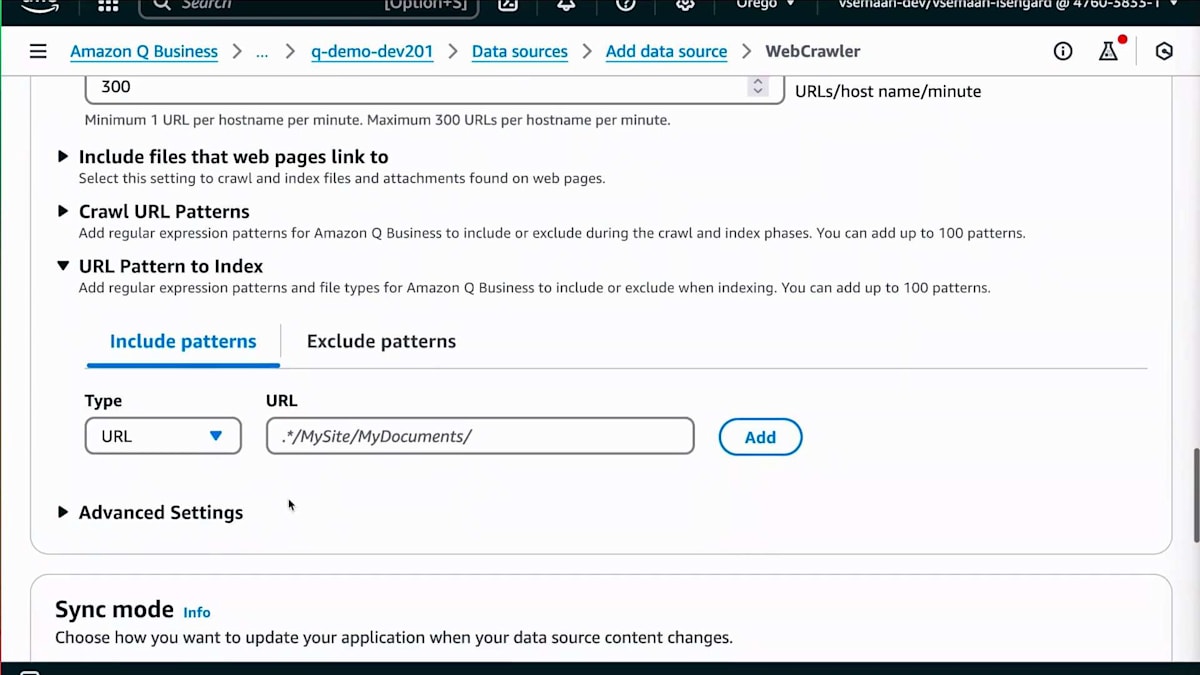
Task: Click the info circle icon in breadcrumb bar
Action: (x=1063, y=51)
